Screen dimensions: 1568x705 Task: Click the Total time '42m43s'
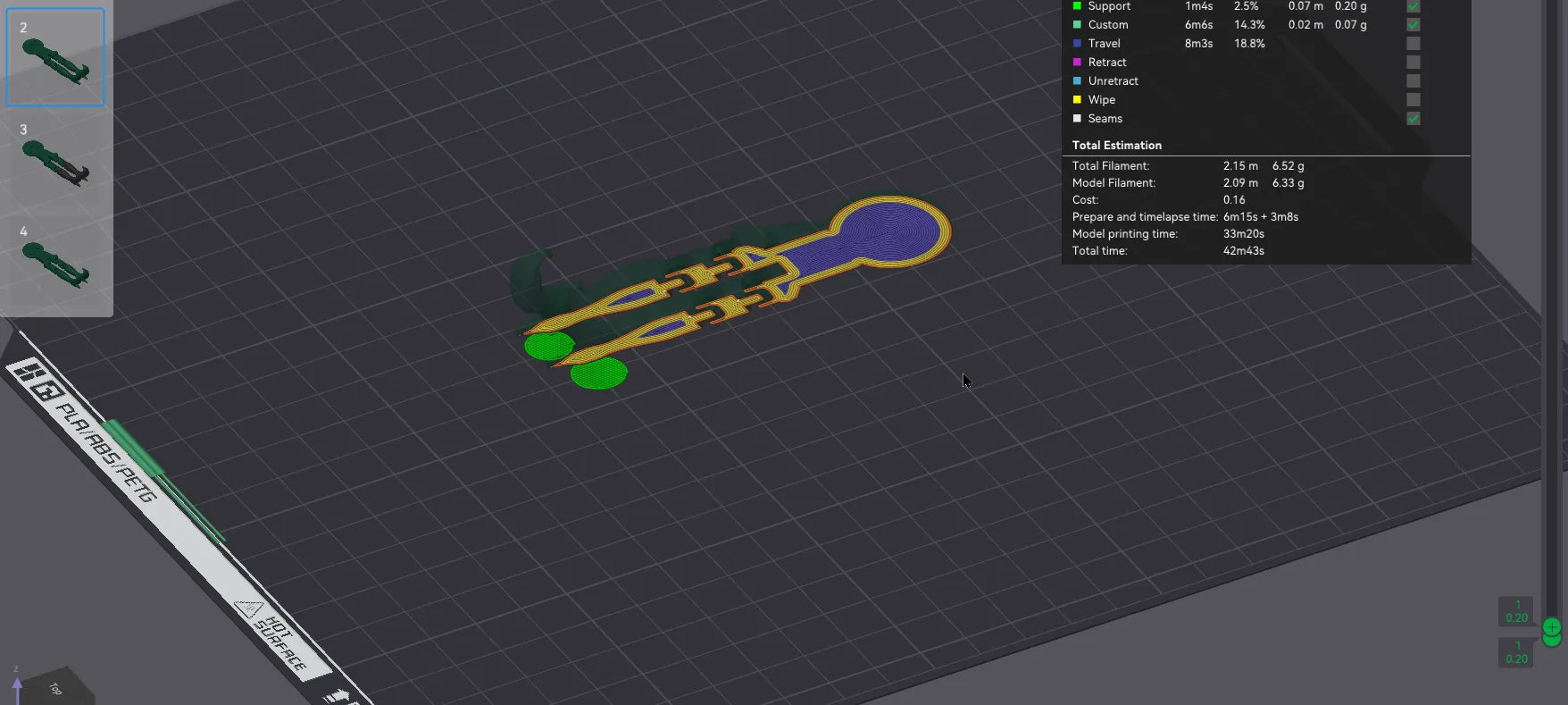[x=1244, y=251]
